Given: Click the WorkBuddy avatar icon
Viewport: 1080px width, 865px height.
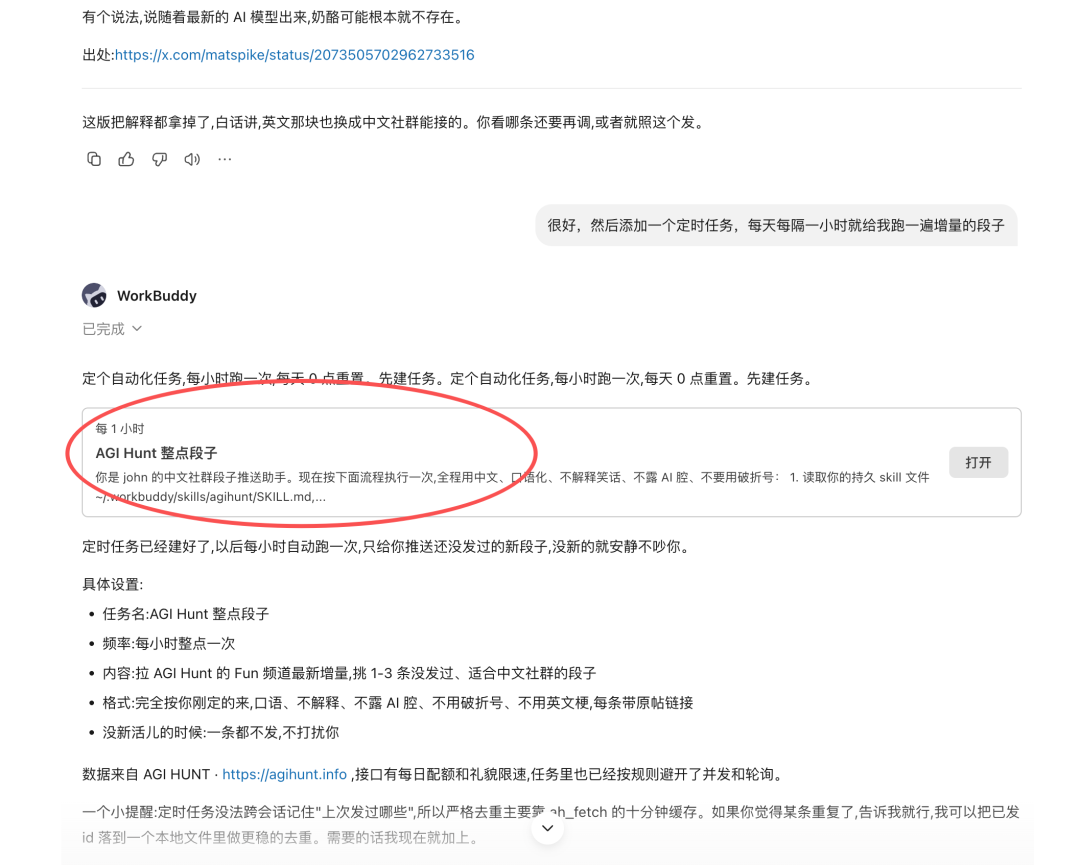Looking at the screenshot, I should pyautogui.click(x=94, y=295).
